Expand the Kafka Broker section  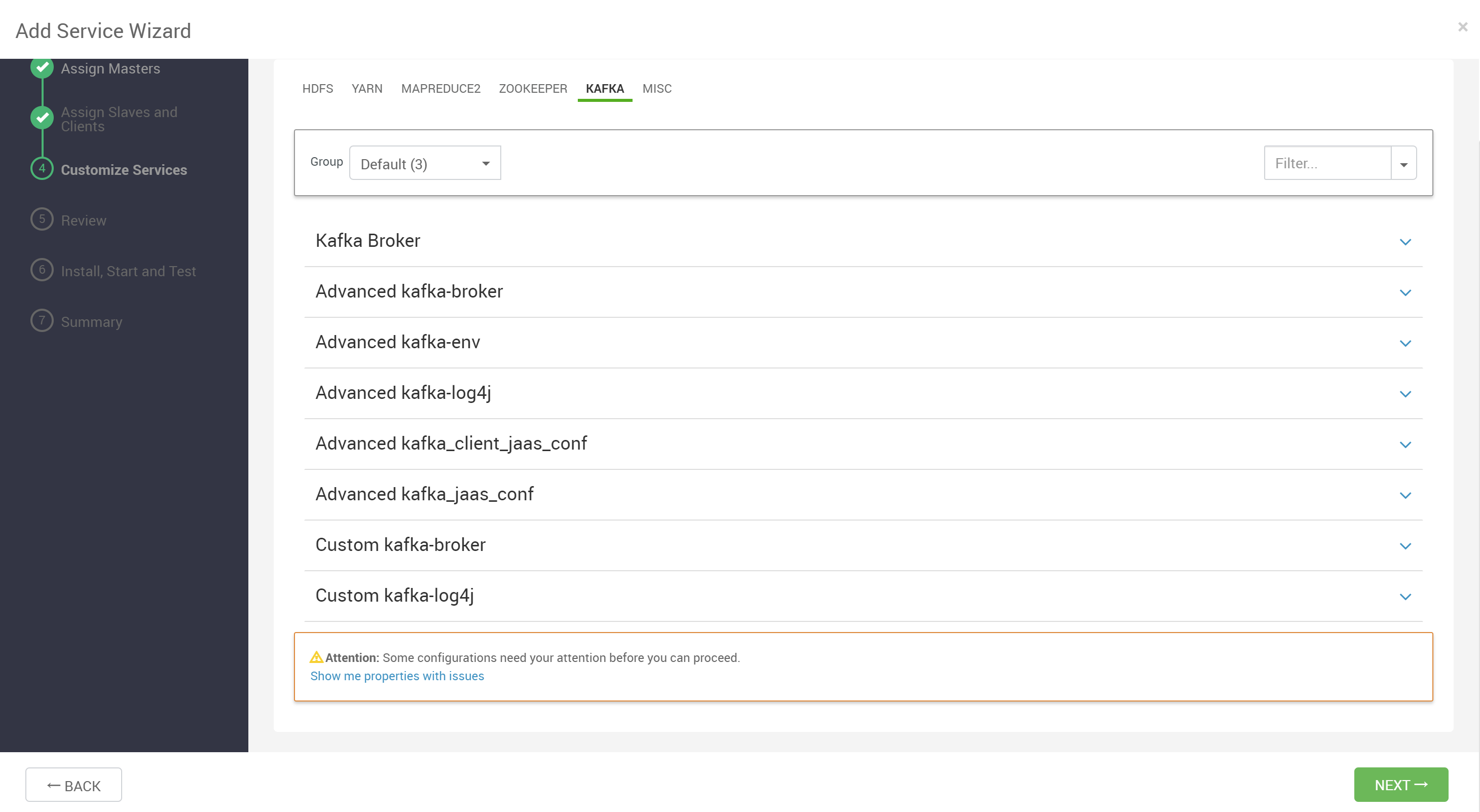(x=1405, y=242)
